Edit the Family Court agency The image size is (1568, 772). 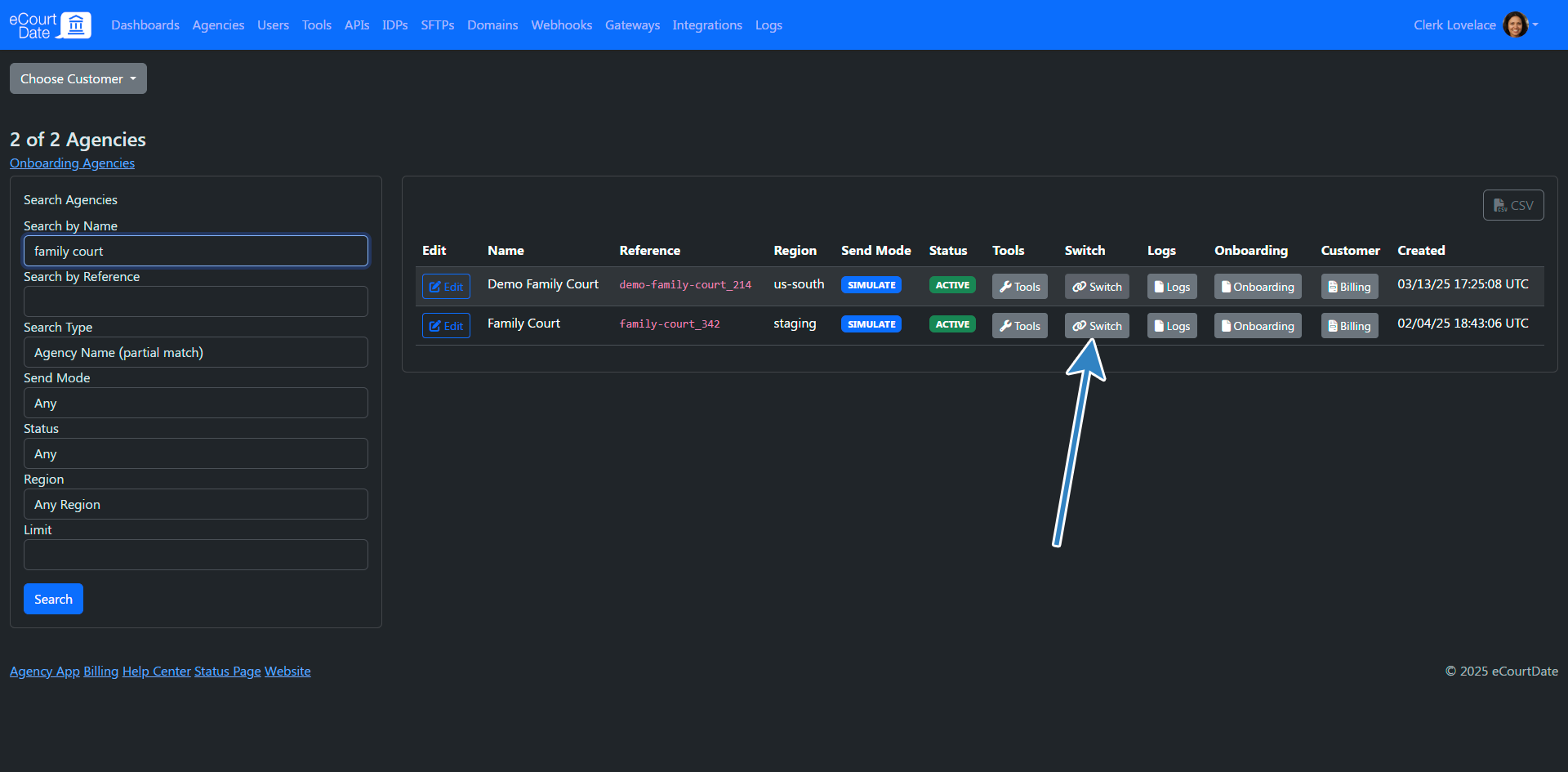(x=446, y=325)
